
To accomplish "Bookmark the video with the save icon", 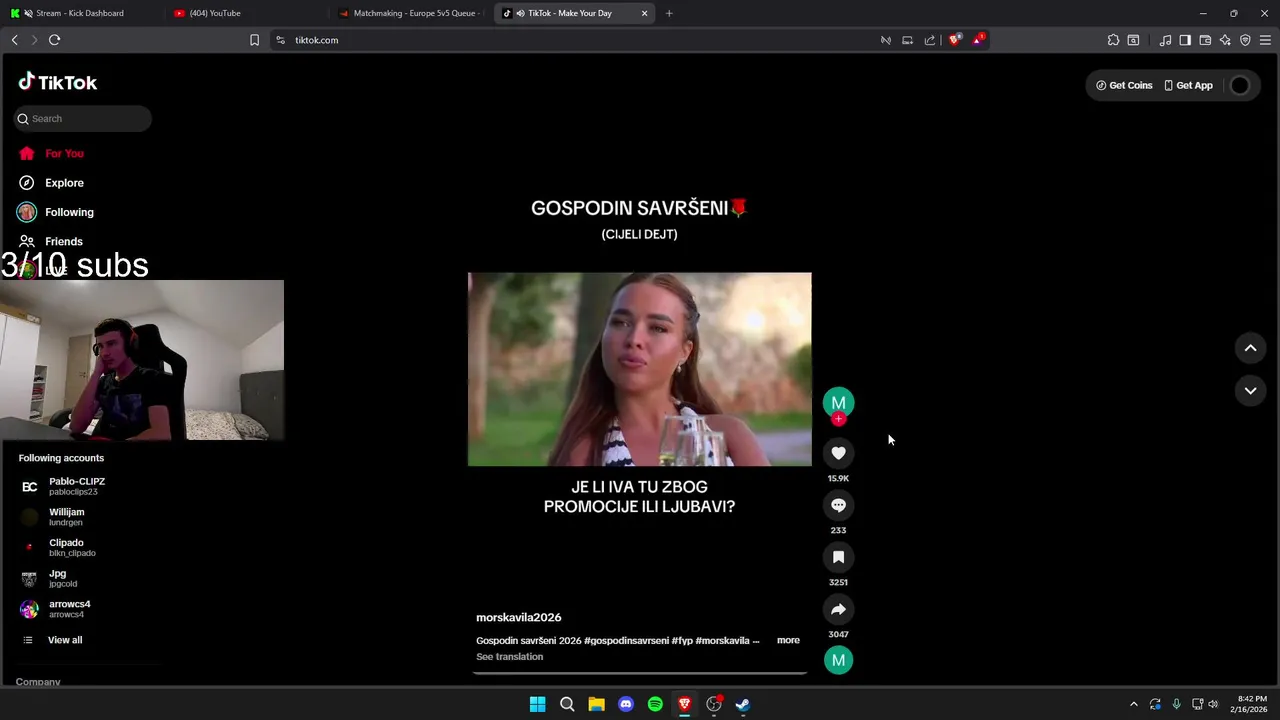I will 838,557.
